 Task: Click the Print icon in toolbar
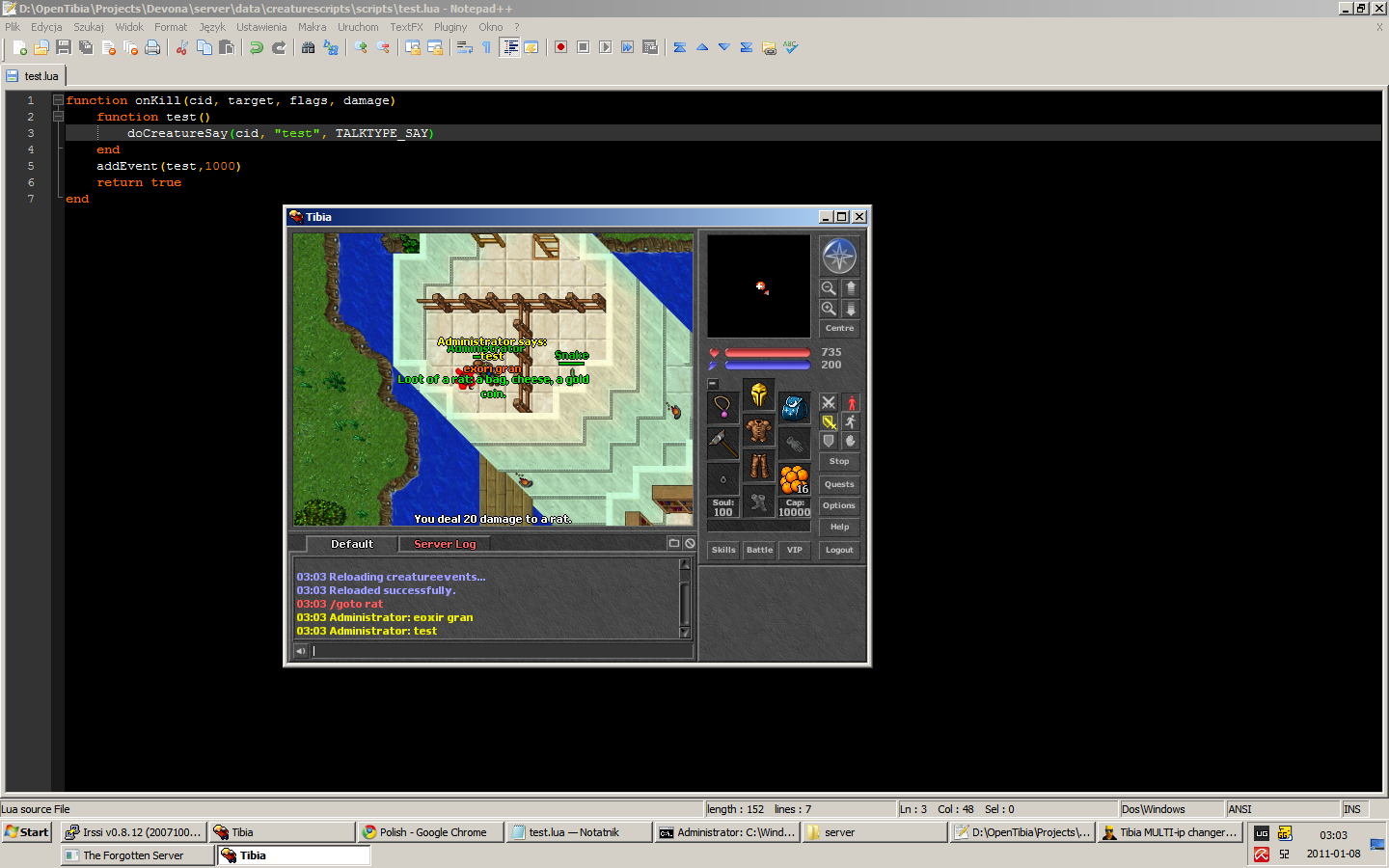click(152, 47)
